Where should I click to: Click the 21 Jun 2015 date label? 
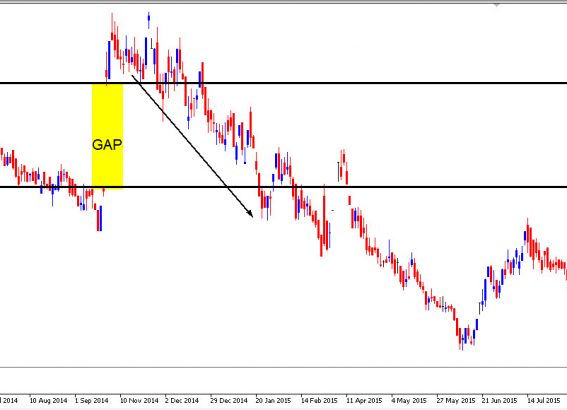point(499,401)
